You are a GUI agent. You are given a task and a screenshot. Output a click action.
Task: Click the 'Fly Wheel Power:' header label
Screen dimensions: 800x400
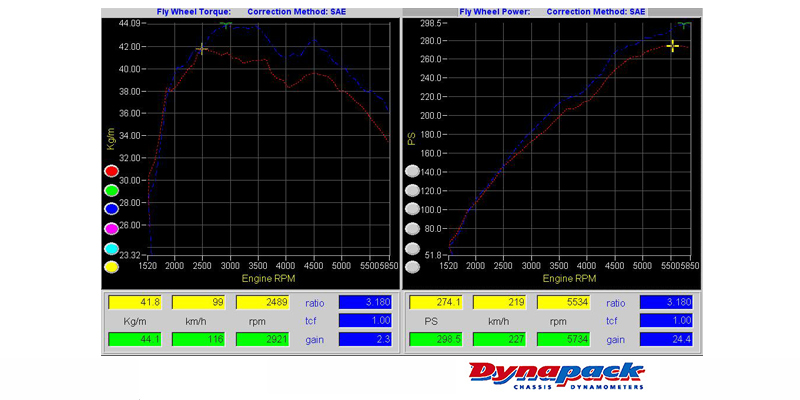point(495,12)
